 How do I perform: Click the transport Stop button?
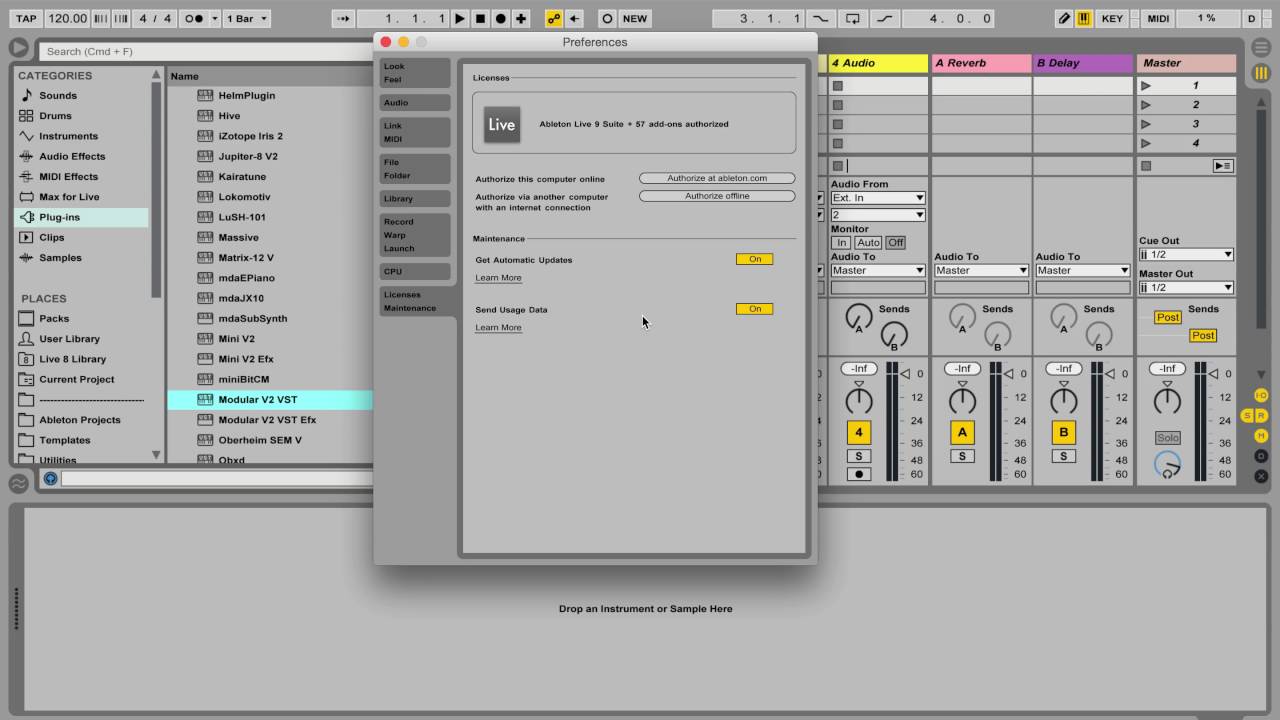point(480,18)
